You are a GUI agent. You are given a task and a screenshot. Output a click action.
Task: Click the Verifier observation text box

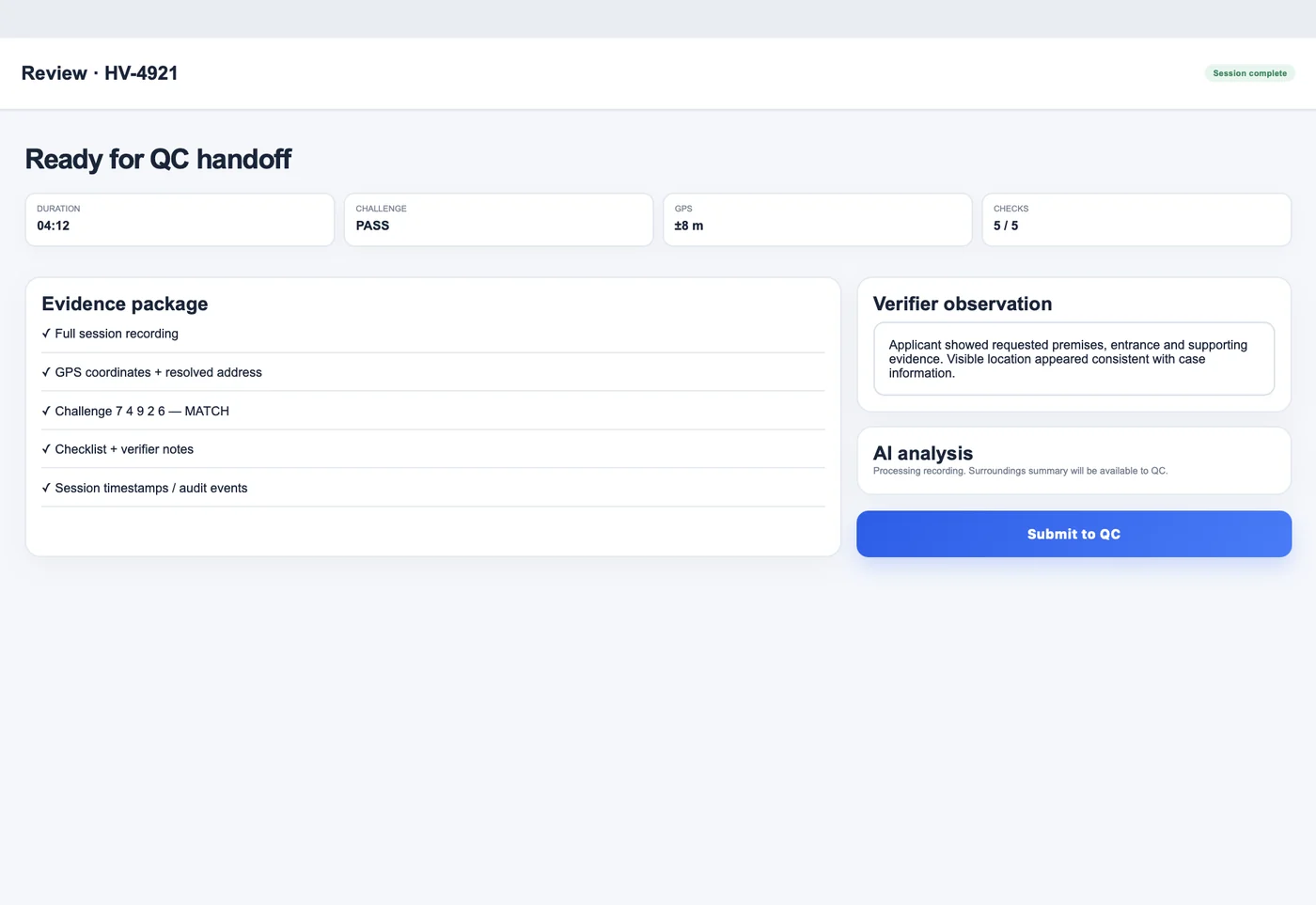[x=1073, y=359]
